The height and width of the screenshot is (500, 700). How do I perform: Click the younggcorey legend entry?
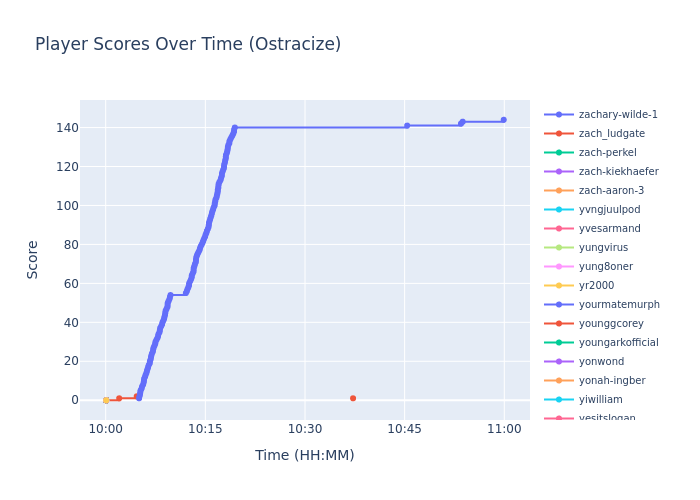point(611,324)
